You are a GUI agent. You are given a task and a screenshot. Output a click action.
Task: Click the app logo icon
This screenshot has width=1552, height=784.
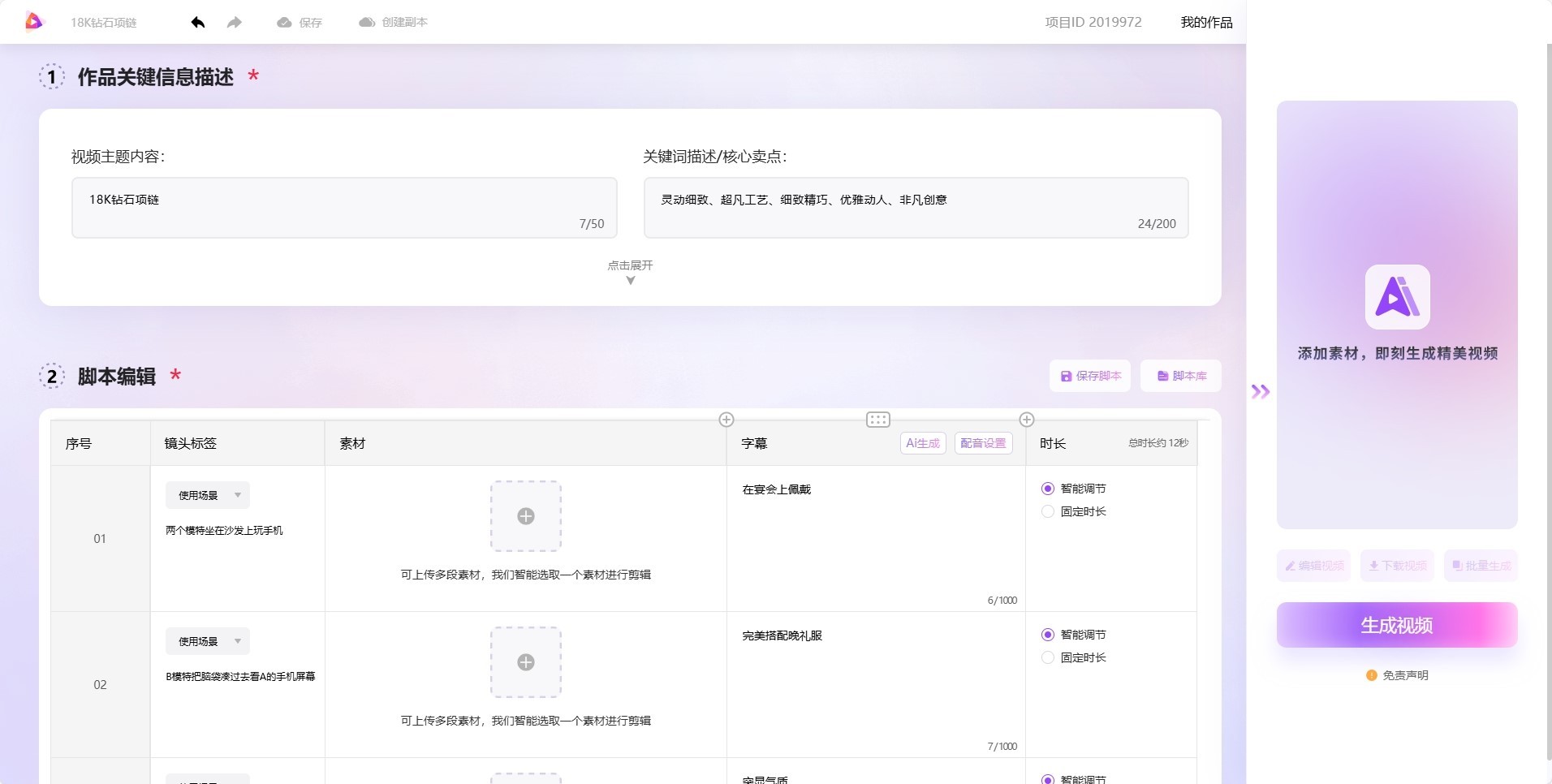(33, 22)
